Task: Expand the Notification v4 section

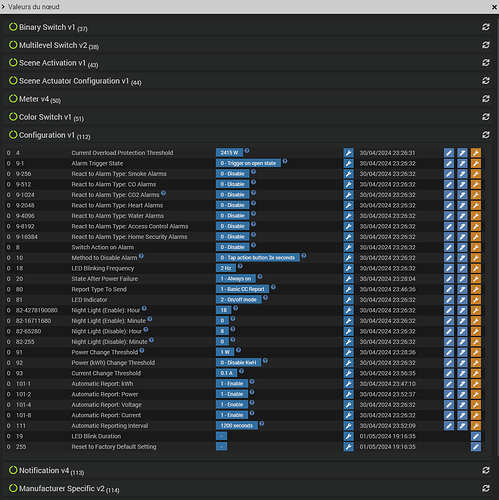Action: 45,470
